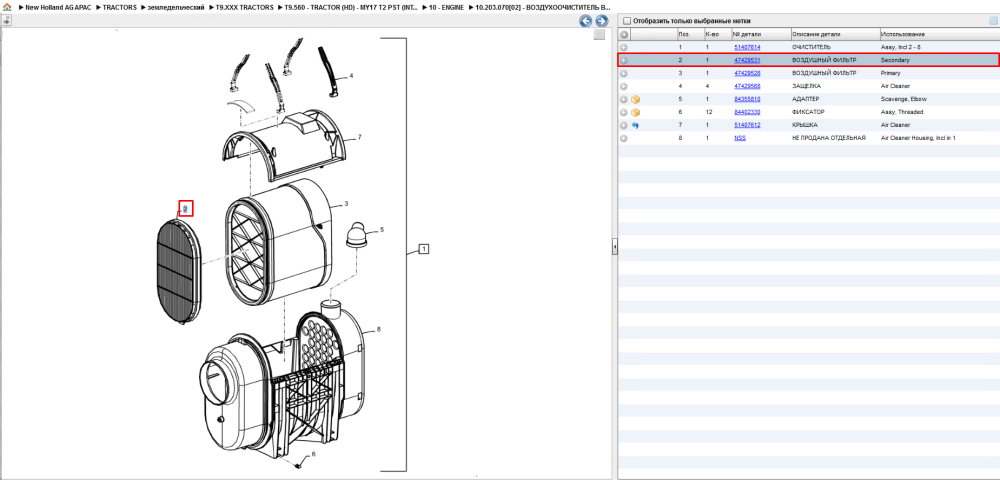This screenshot has width=1000, height=480.
Task: Select callout 1 on the diagram
Action: point(424,249)
